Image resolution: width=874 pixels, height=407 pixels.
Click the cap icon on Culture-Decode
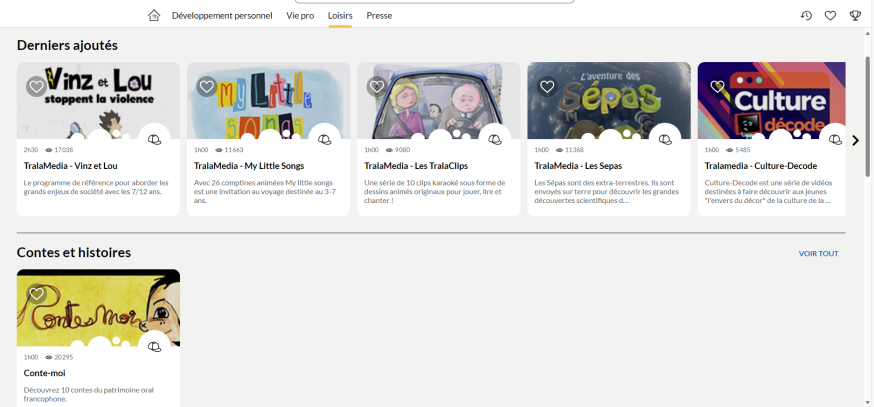click(x=835, y=139)
